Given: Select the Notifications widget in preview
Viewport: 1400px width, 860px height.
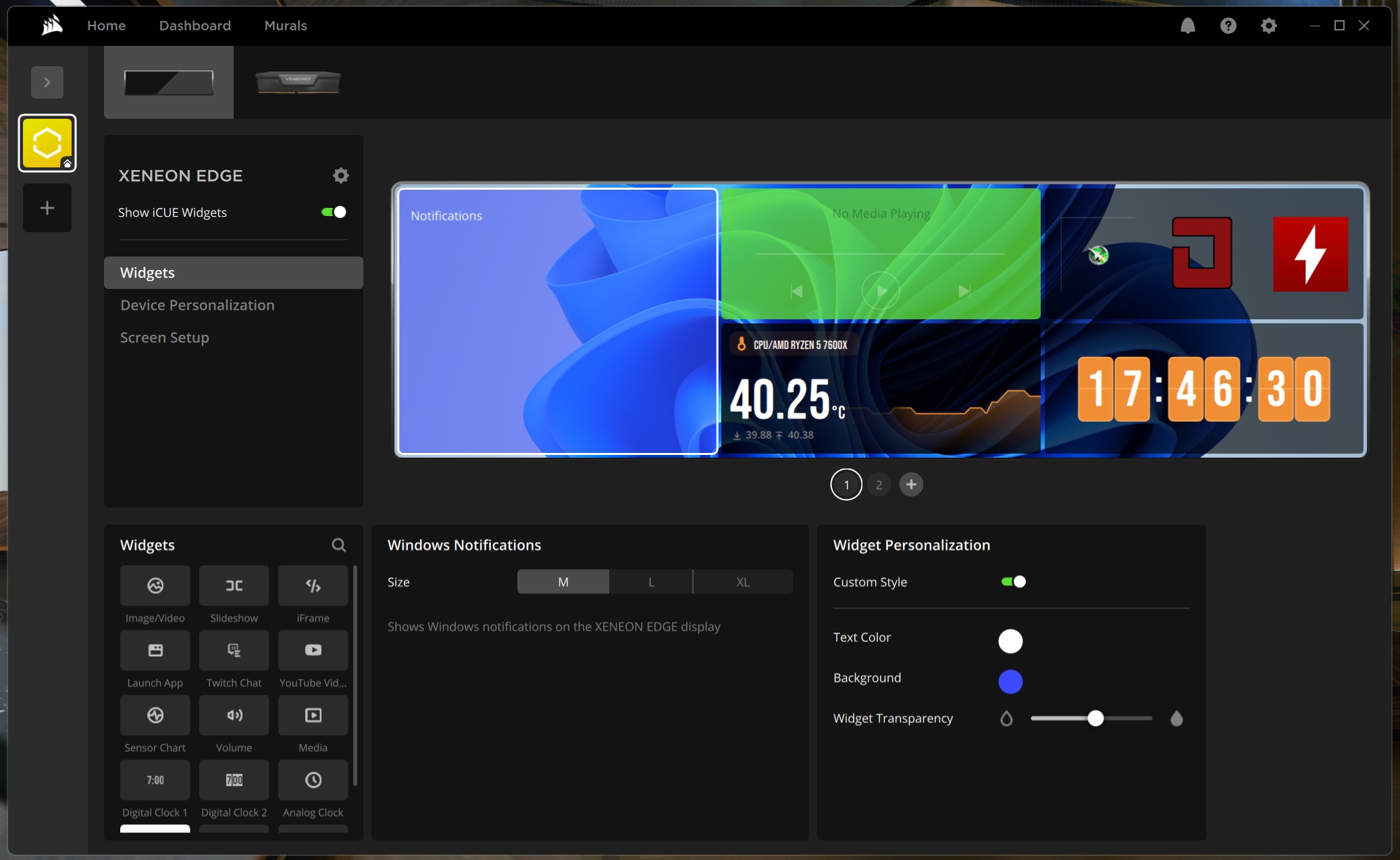Looking at the screenshot, I should [x=558, y=321].
